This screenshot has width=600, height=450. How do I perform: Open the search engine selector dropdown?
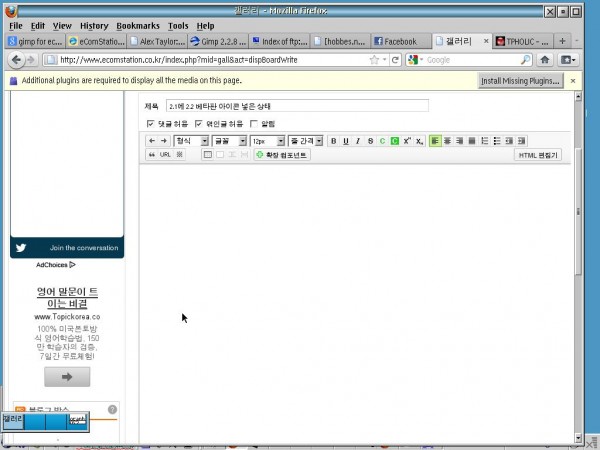point(416,60)
